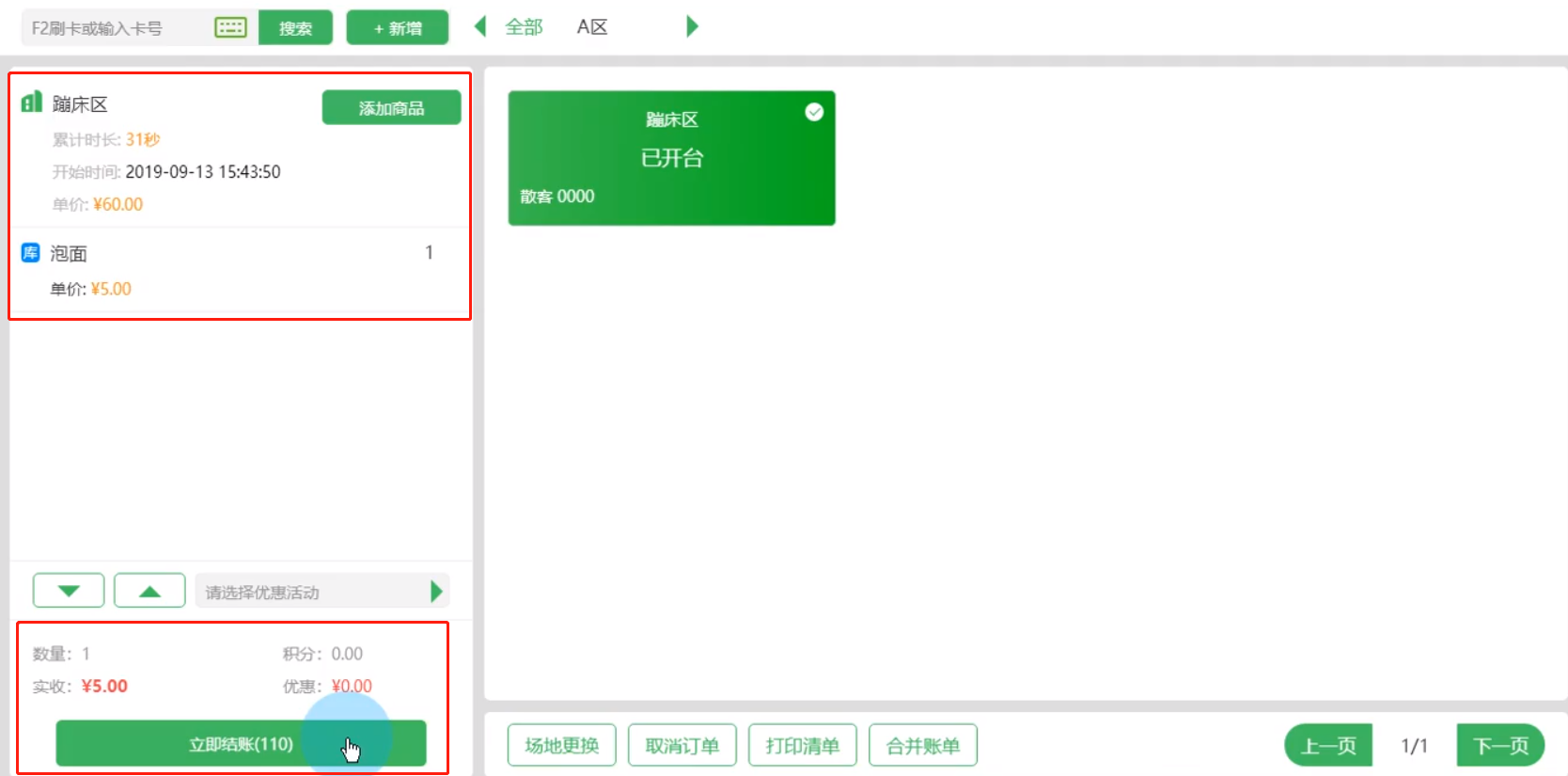Click the down arrow button in order panel
Image resolution: width=1568 pixels, height=776 pixels.
[x=69, y=591]
